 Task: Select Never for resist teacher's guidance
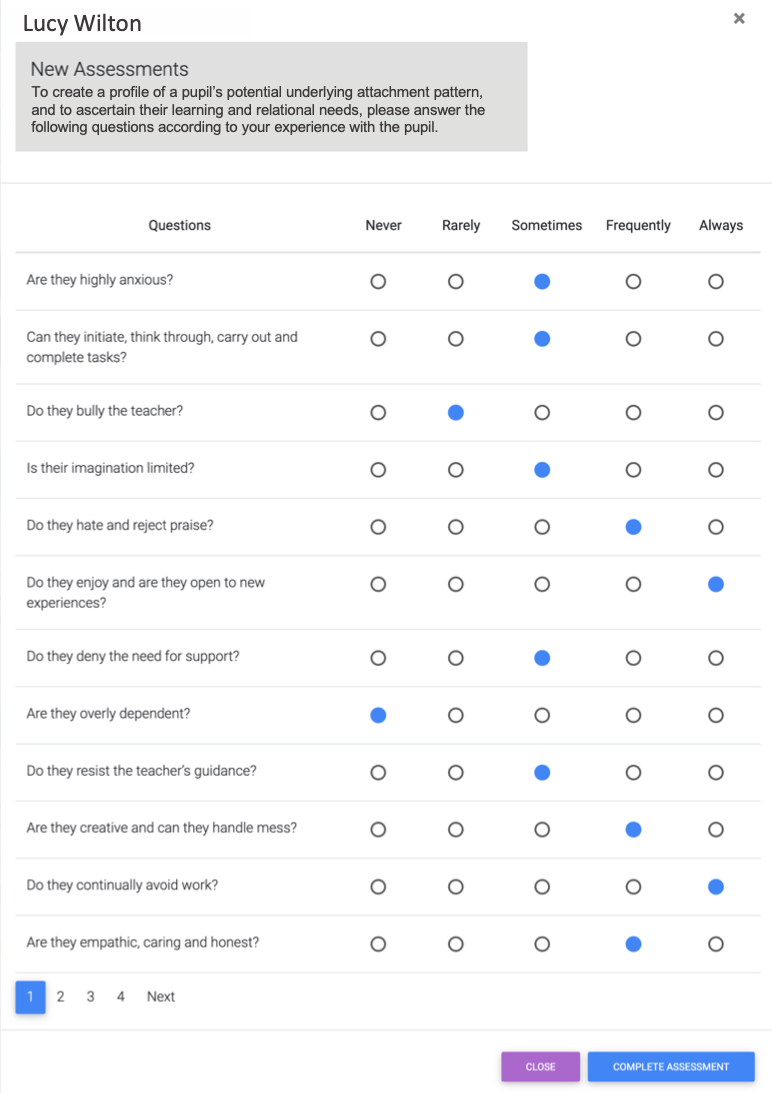click(x=378, y=772)
